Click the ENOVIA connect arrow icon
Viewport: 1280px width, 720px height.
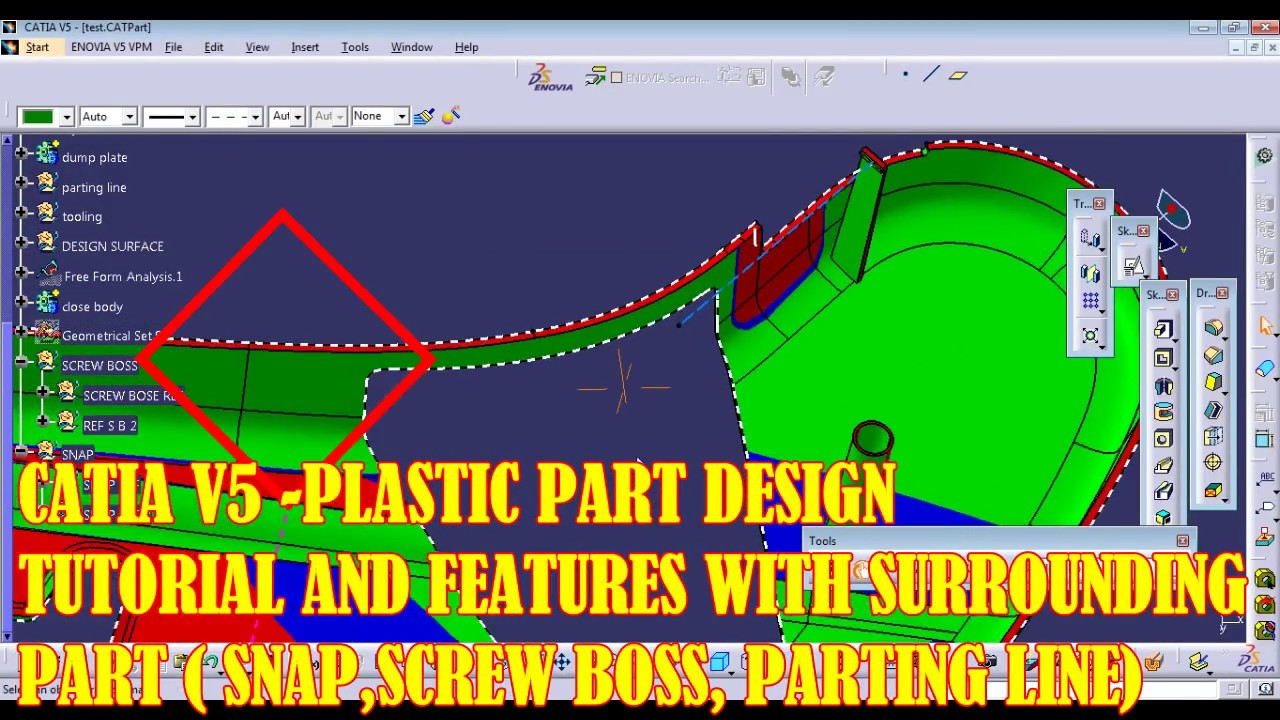[x=595, y=76]
